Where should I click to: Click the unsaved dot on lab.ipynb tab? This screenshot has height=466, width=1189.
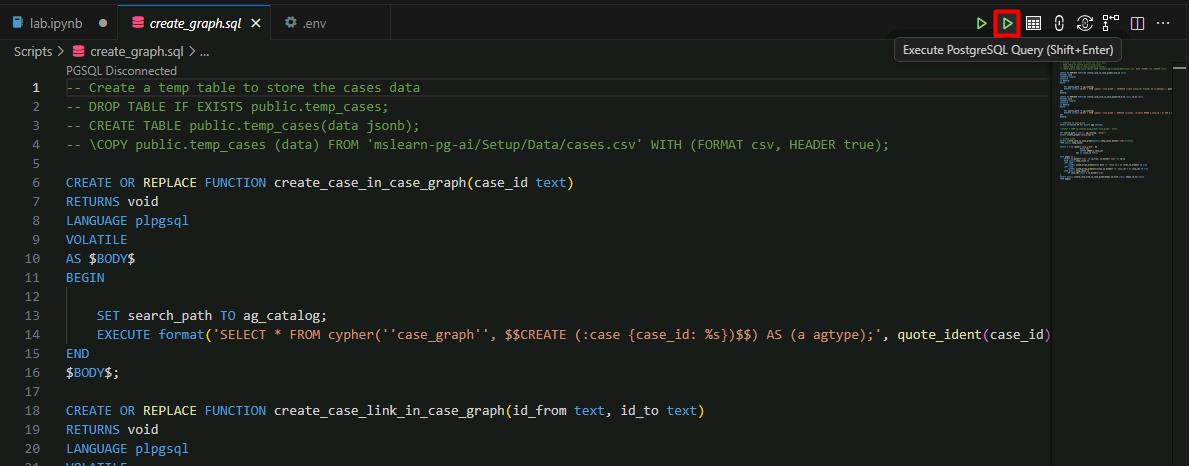(103, 22)
